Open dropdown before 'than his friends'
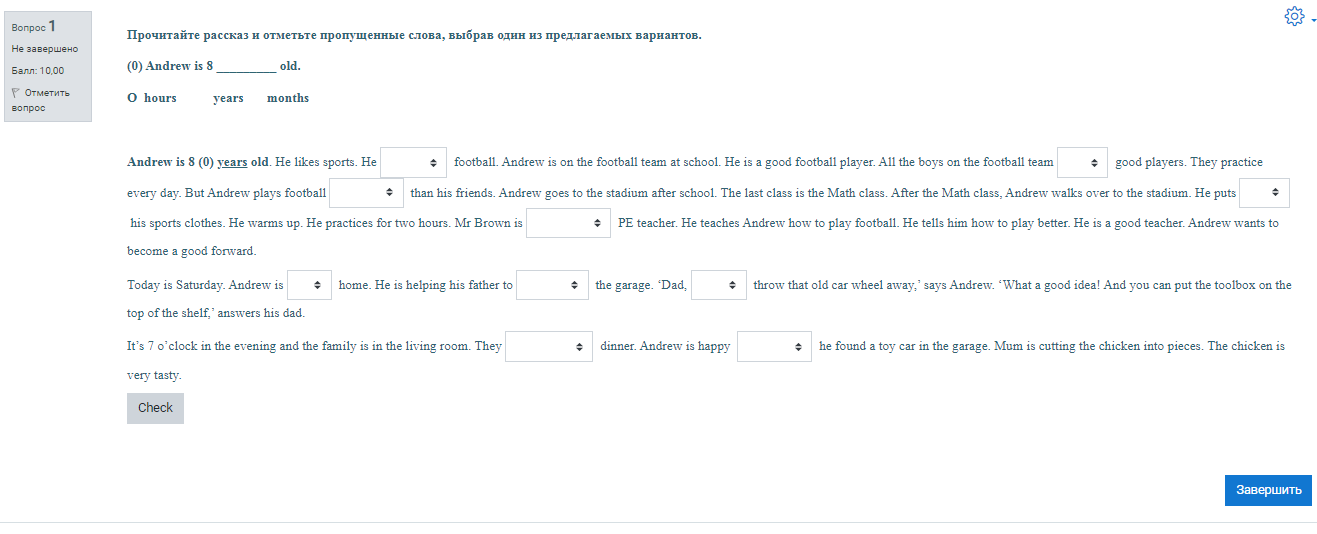Image resolution: width=1317 pixels, height=534 pixels. click(x=366, y=193)
